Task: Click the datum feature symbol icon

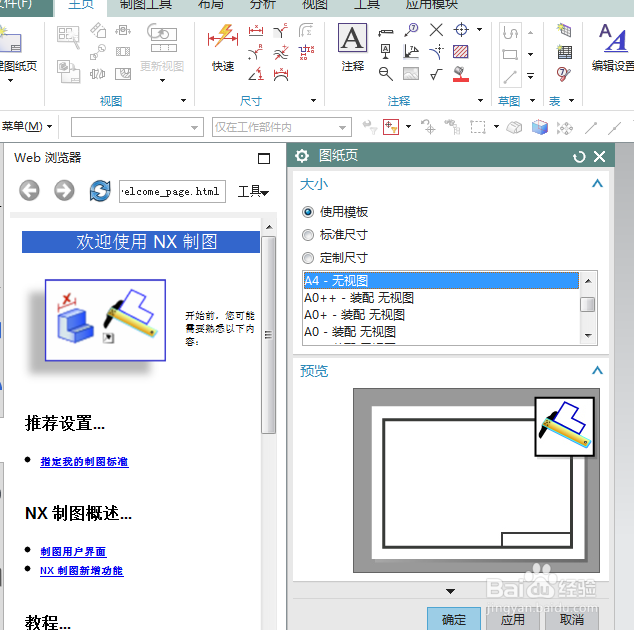Action: click(x=386, y=52)
